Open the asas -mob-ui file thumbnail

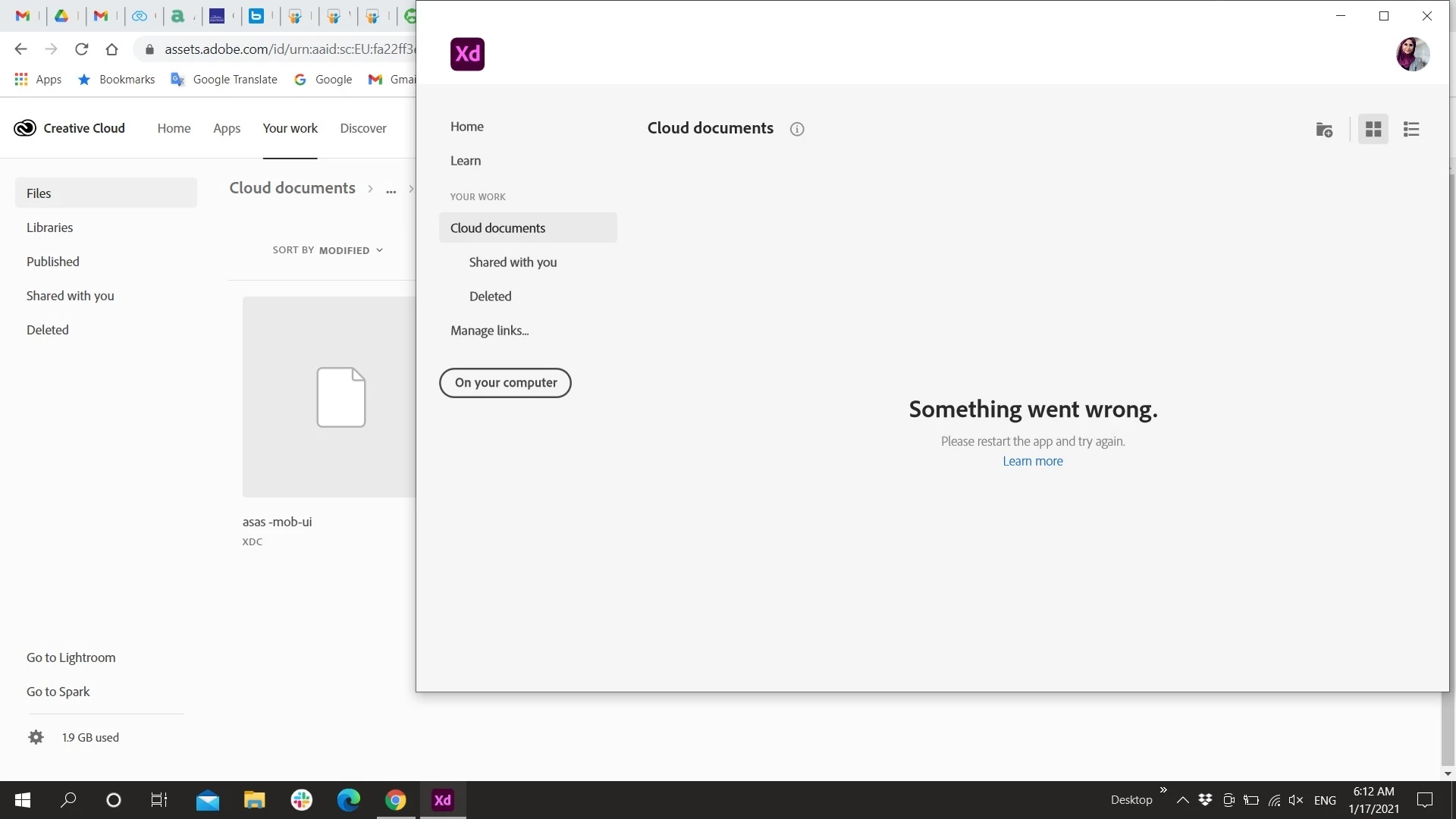coord(330,397)
